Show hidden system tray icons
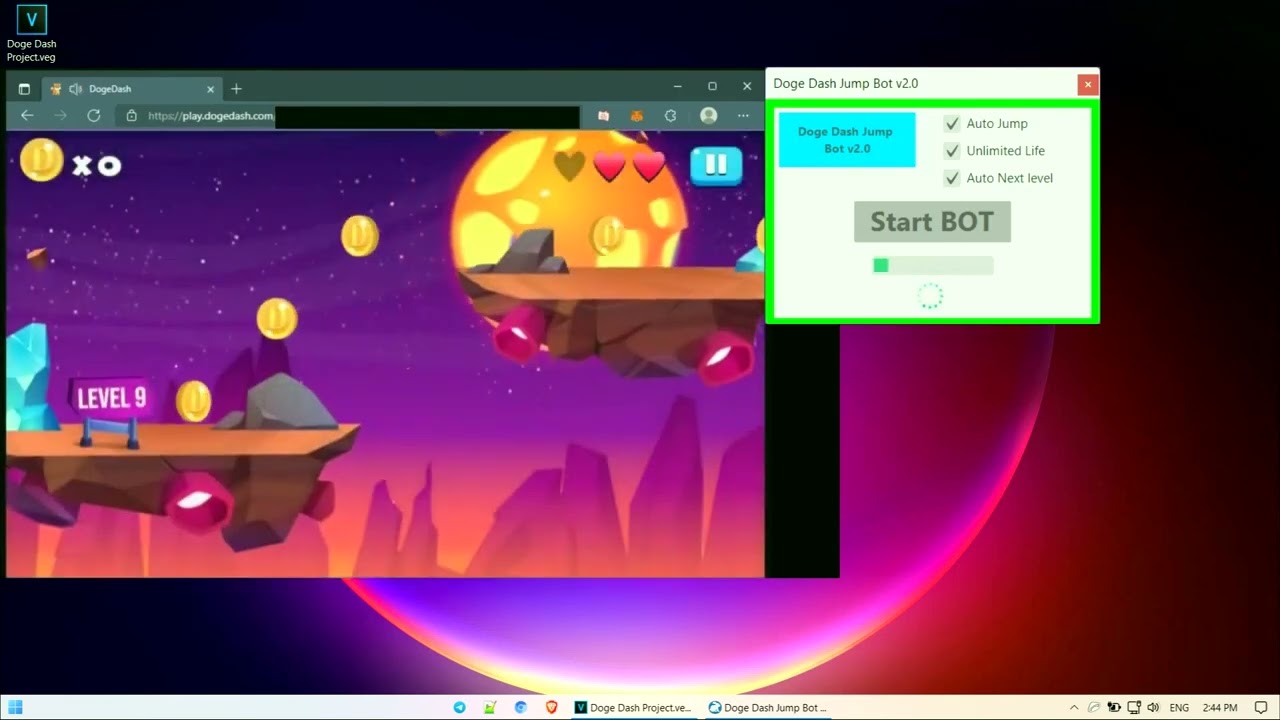This screenshot has height=720, width=1280. click(x=1074, y=707)
